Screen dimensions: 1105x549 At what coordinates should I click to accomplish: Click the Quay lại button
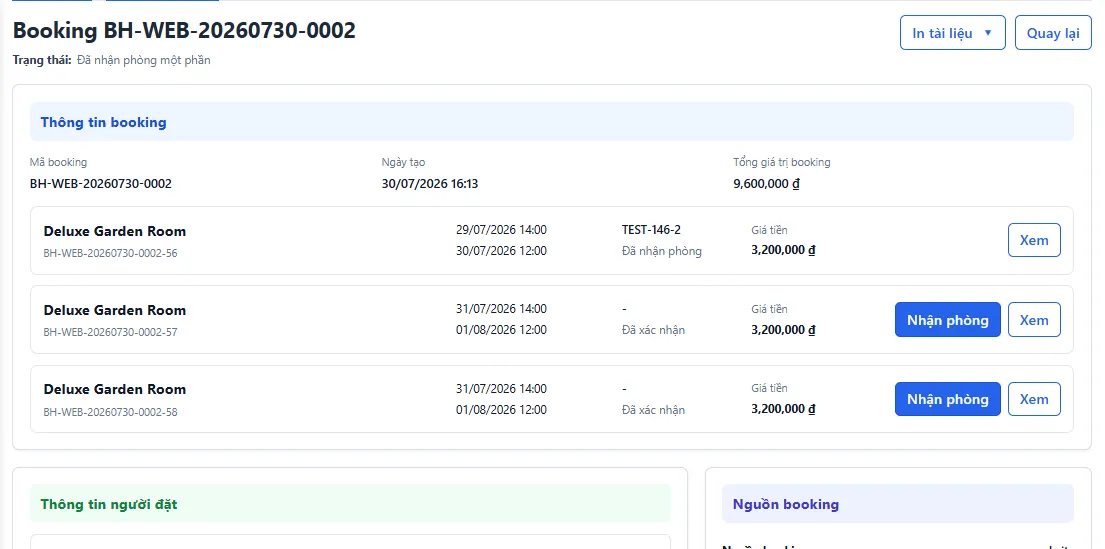(x=1053, y=33)
